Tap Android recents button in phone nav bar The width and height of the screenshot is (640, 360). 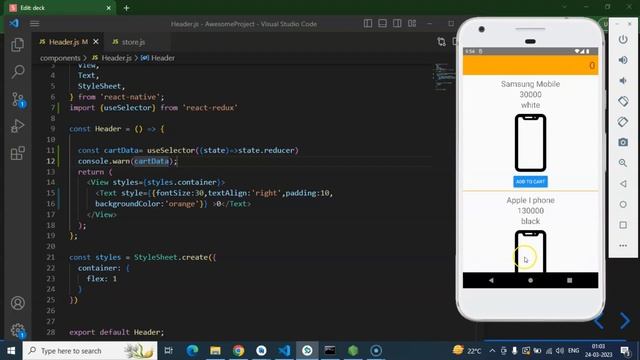coord(569,280)
